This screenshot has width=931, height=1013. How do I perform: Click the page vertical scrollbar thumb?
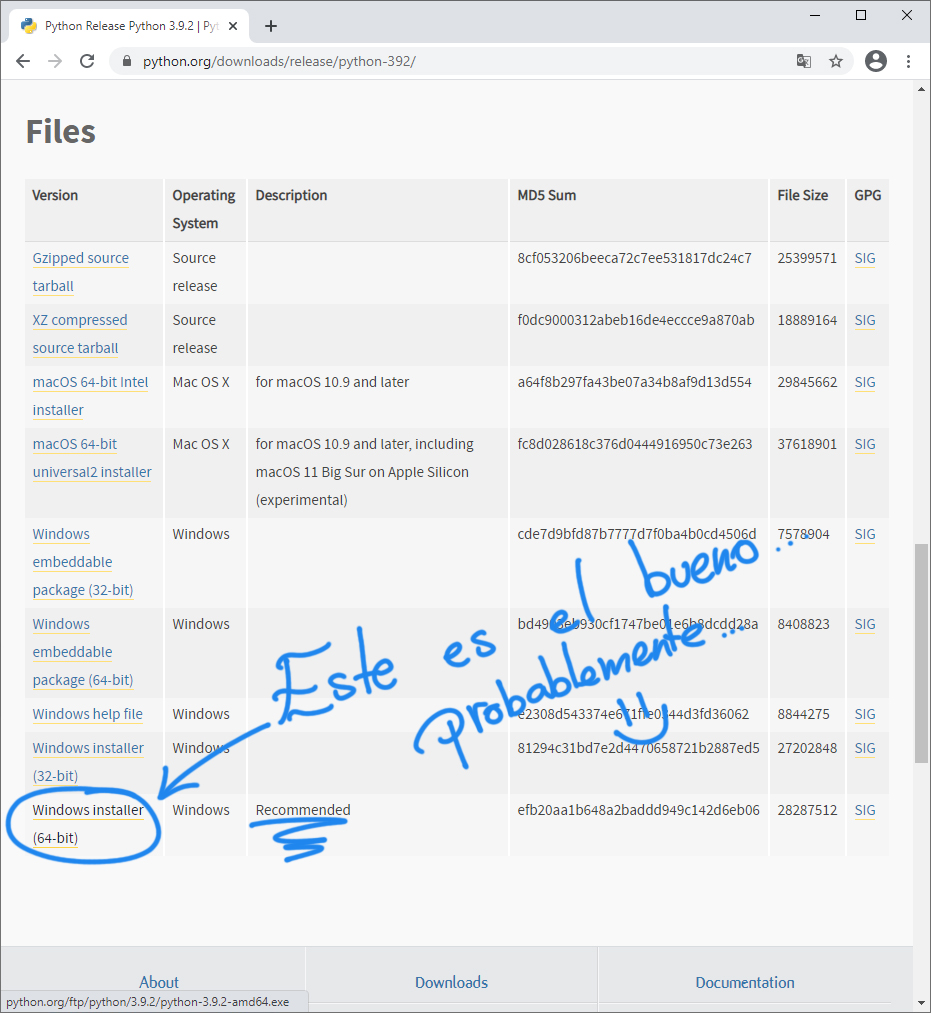pos(922,654)
